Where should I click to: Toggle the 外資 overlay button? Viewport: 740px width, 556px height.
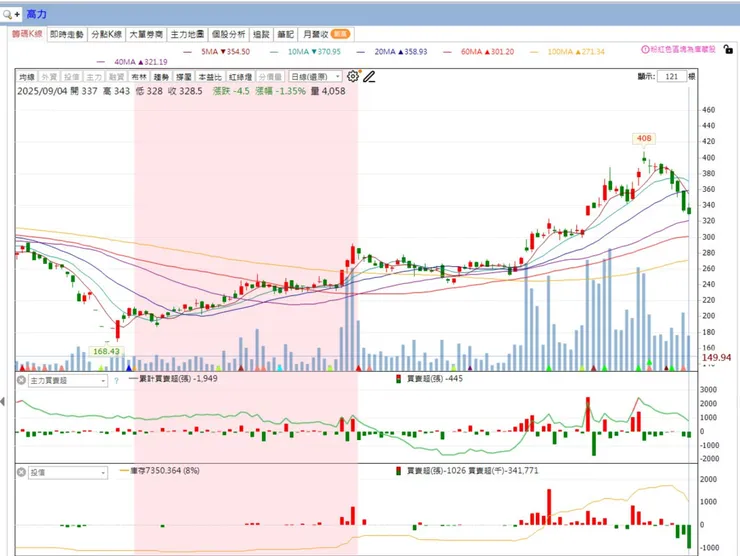(49, 77)
